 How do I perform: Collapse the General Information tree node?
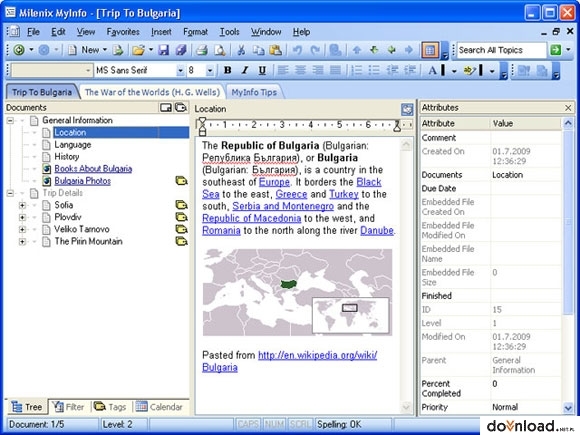click(x=10, y=120)
